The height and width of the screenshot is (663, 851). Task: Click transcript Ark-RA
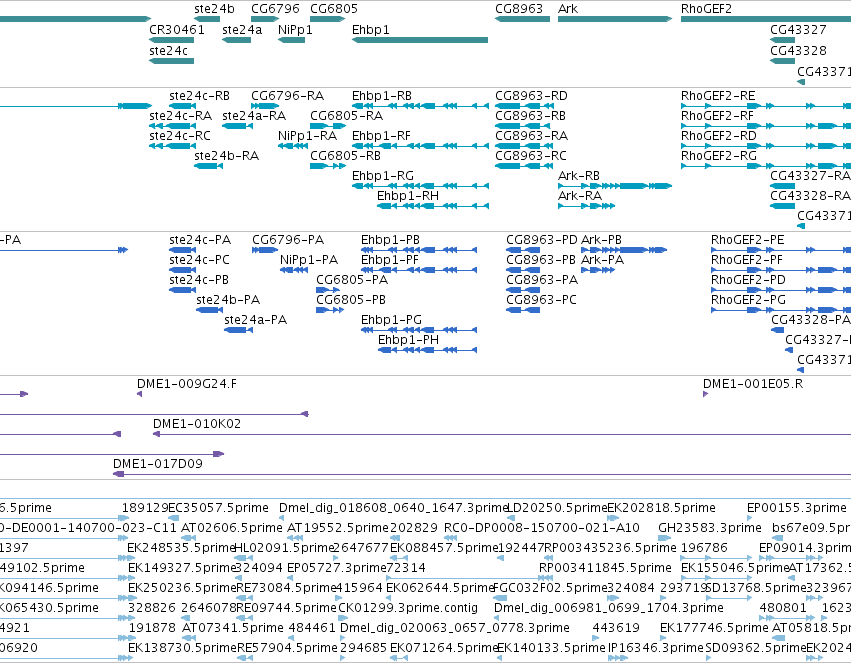[x=580, y=196]
